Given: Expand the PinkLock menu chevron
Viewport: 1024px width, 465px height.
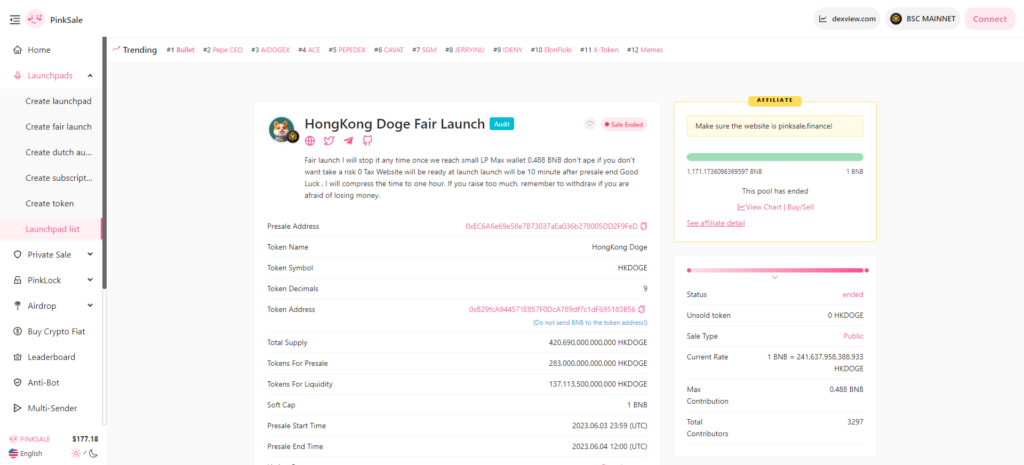Looking at the screenshot, I should point(90,280).
